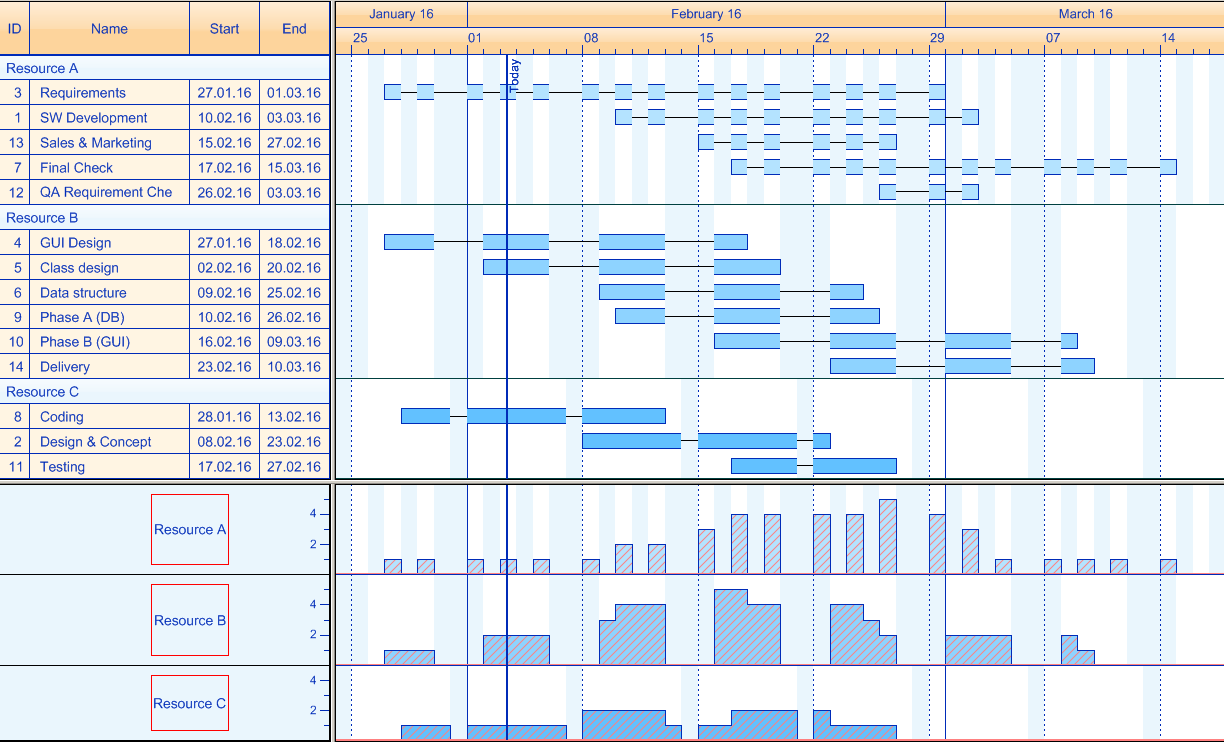The width and height of the screenshot is (1224, 742).
Task: Select the Class design task name
Action: 79,268
